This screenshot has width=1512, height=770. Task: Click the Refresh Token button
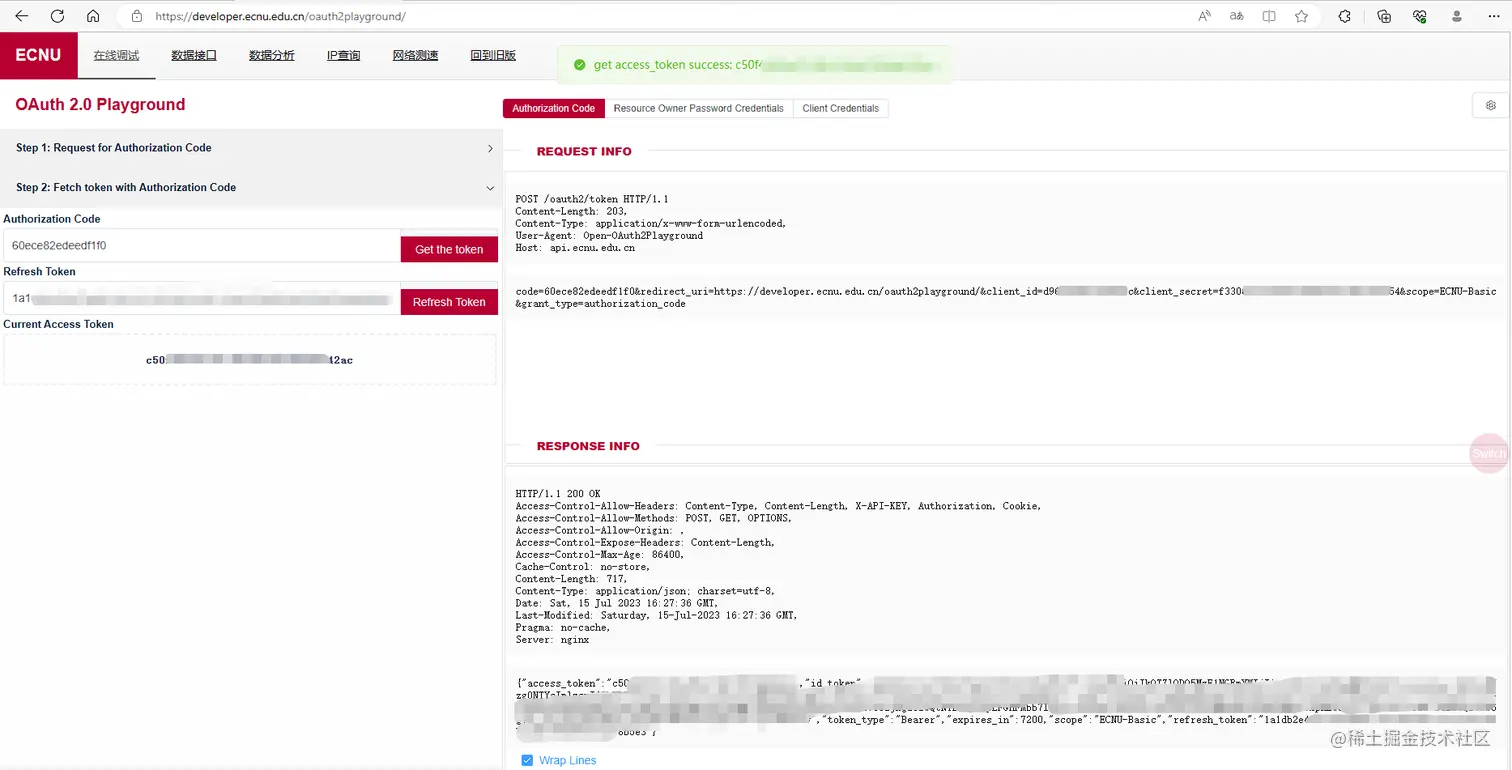click(449, 301)
